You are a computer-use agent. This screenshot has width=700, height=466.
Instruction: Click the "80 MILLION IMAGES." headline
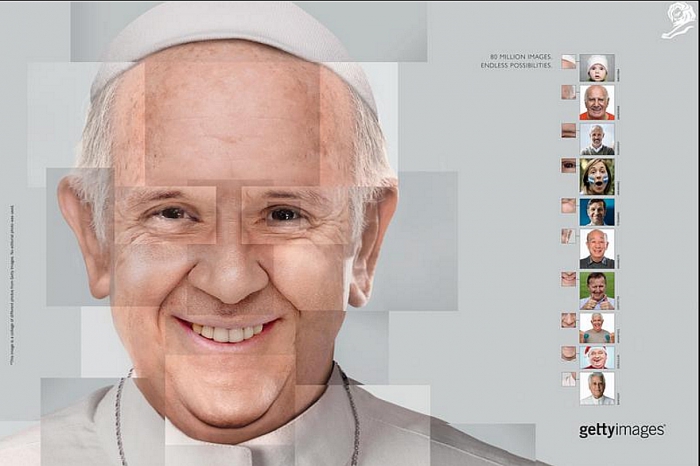coord(521,57)
